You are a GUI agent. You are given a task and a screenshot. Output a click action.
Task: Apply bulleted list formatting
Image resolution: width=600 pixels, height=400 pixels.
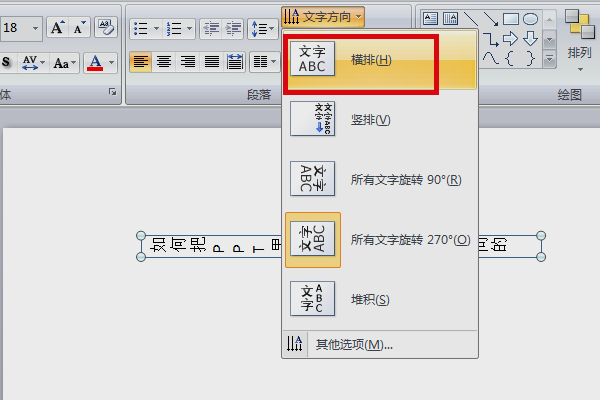141,29
